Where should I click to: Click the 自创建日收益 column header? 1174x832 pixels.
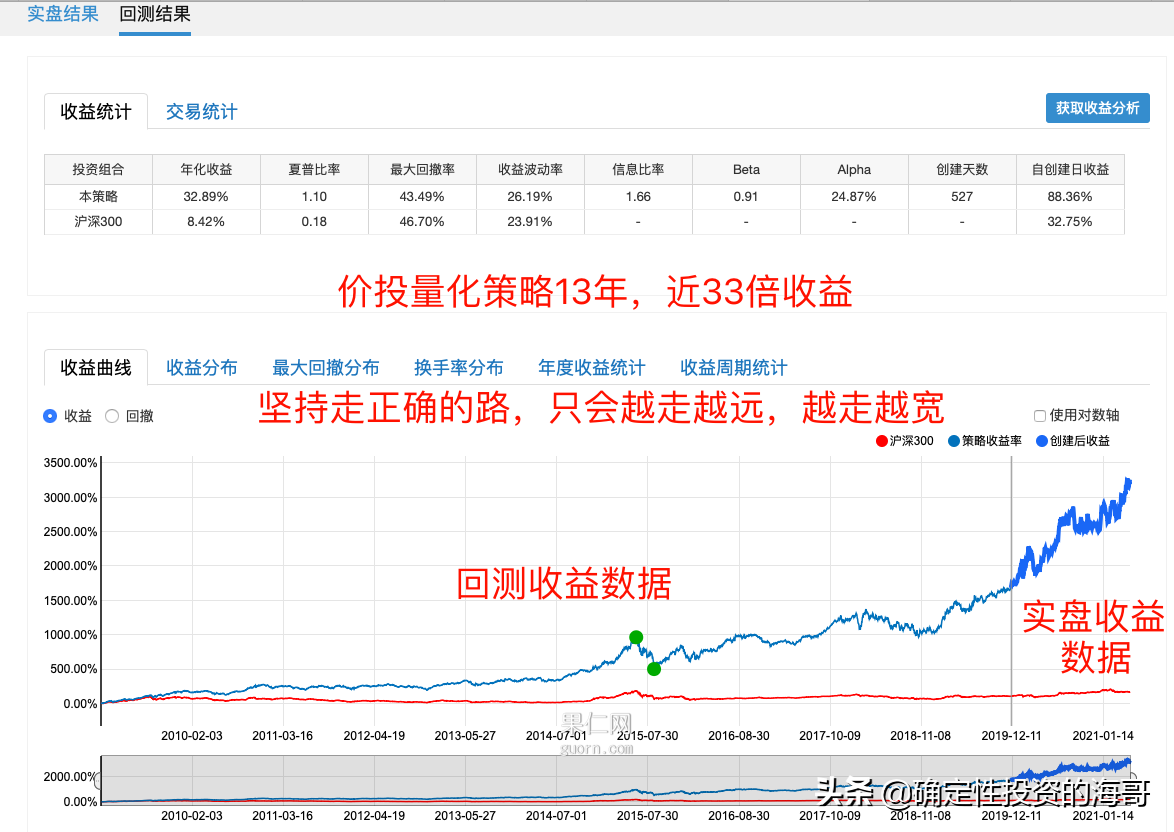click(1071, 169)
